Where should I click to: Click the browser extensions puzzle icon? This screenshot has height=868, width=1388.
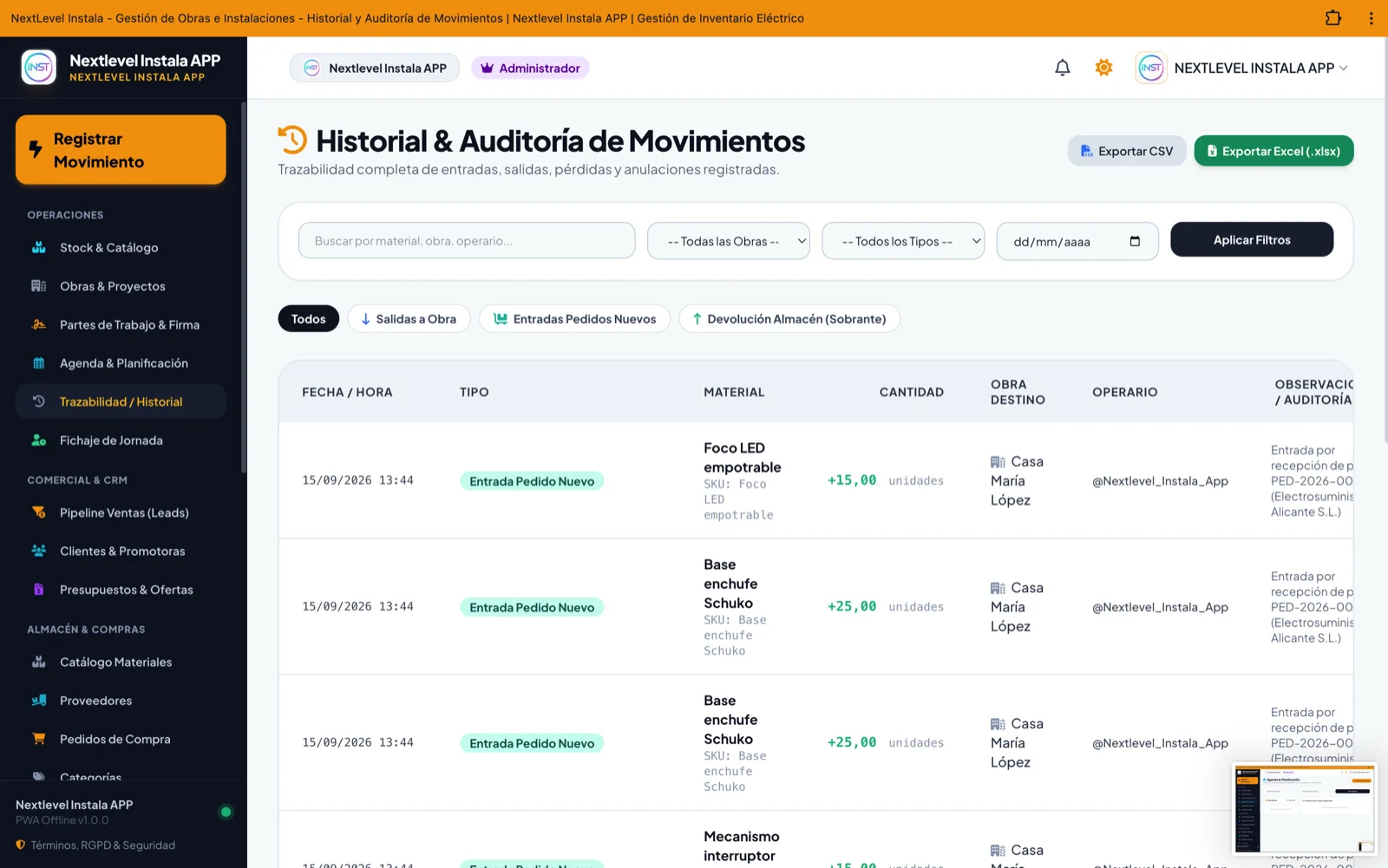[x=1333, y=18]
